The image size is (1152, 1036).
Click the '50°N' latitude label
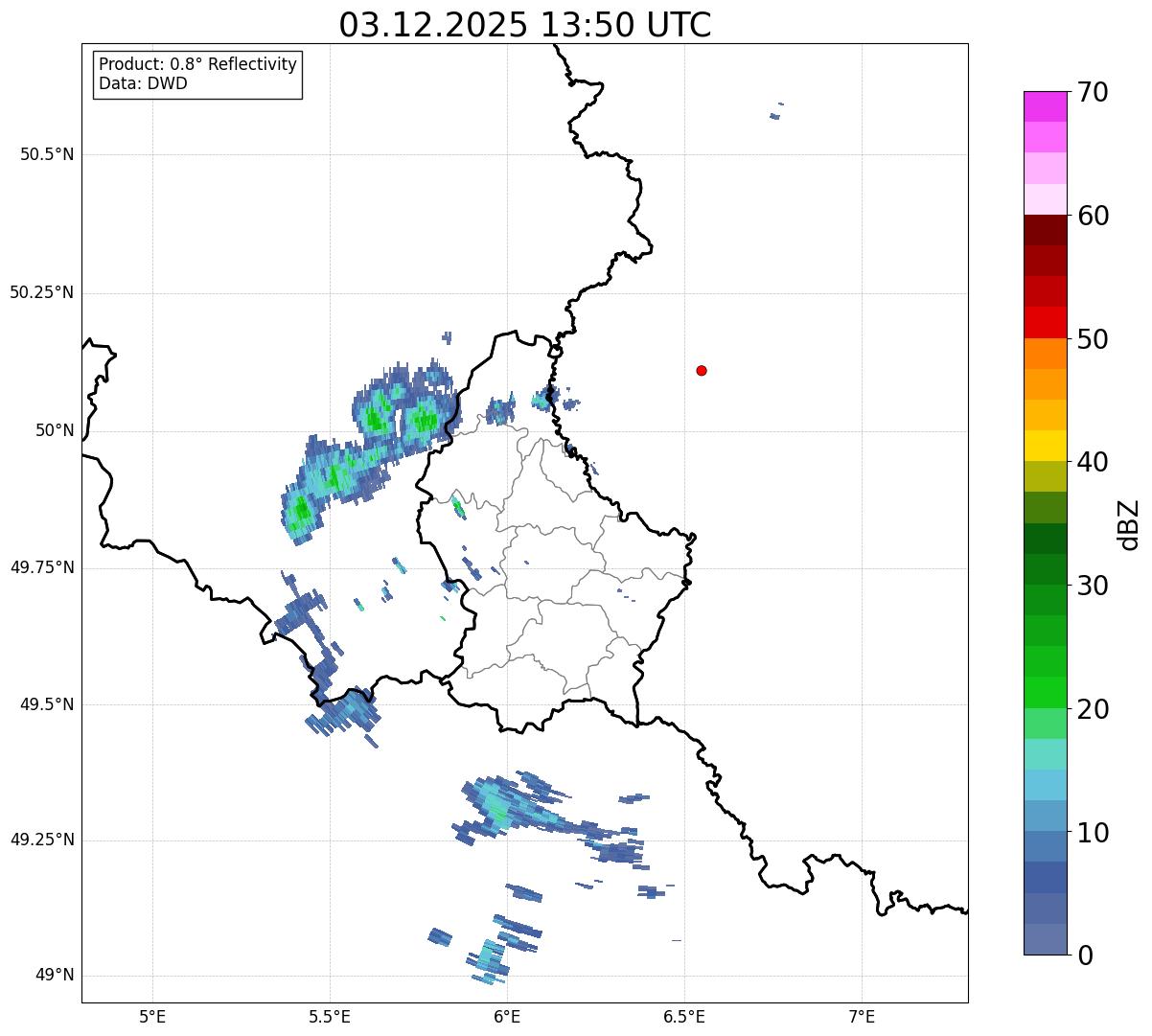(x=55, y=430)
